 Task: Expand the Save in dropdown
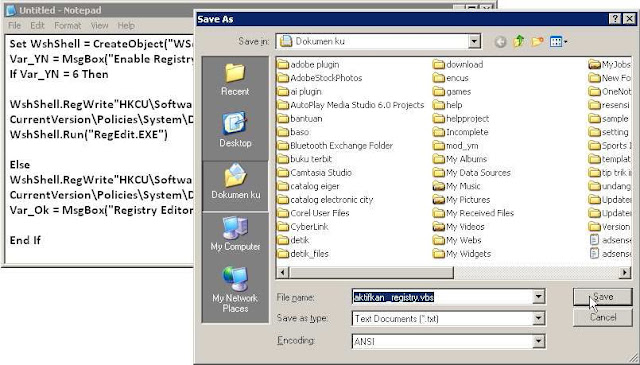coord(474,41)
